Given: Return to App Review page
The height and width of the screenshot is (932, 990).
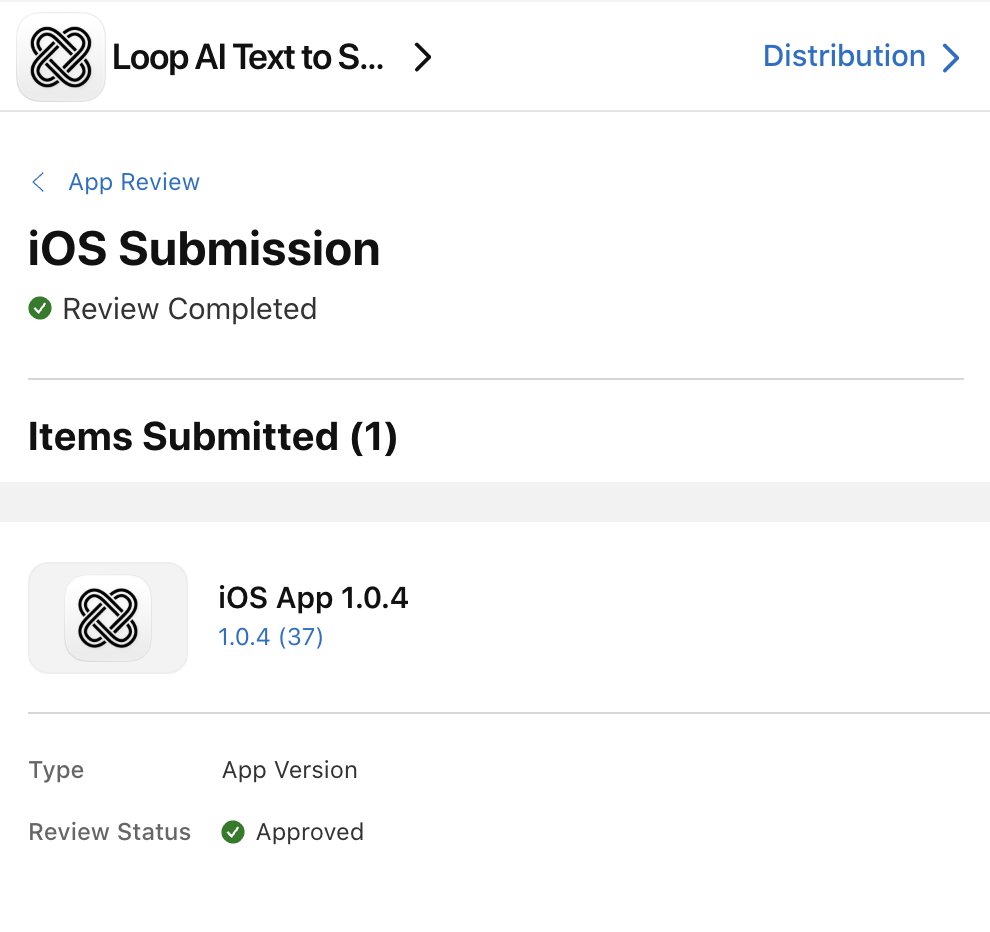Looking at the screenshot, I should point(134,182).
